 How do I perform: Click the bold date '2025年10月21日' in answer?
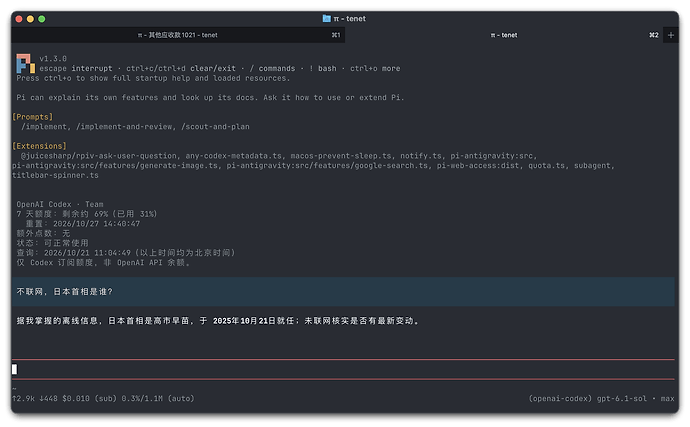click(x=244, y=321)
